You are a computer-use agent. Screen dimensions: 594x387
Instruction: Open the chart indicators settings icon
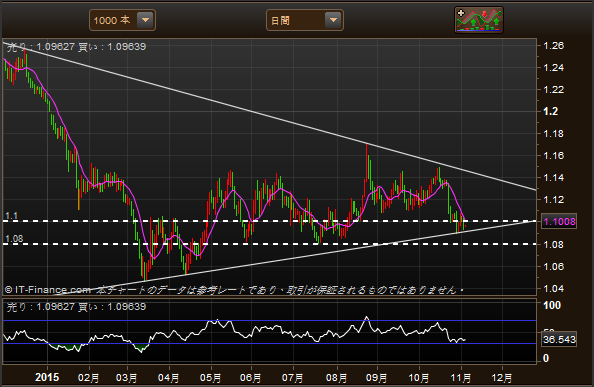pos(479,20)
